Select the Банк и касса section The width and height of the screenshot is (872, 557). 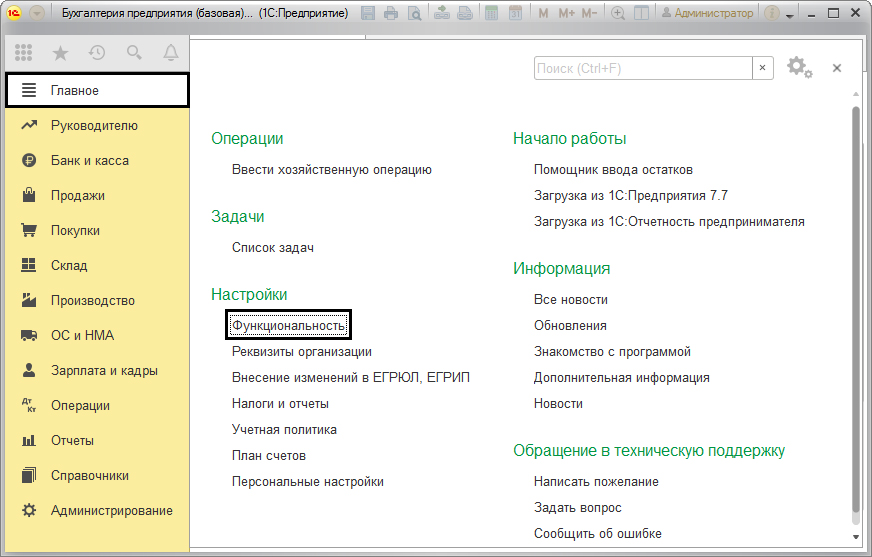coord(90,161)
